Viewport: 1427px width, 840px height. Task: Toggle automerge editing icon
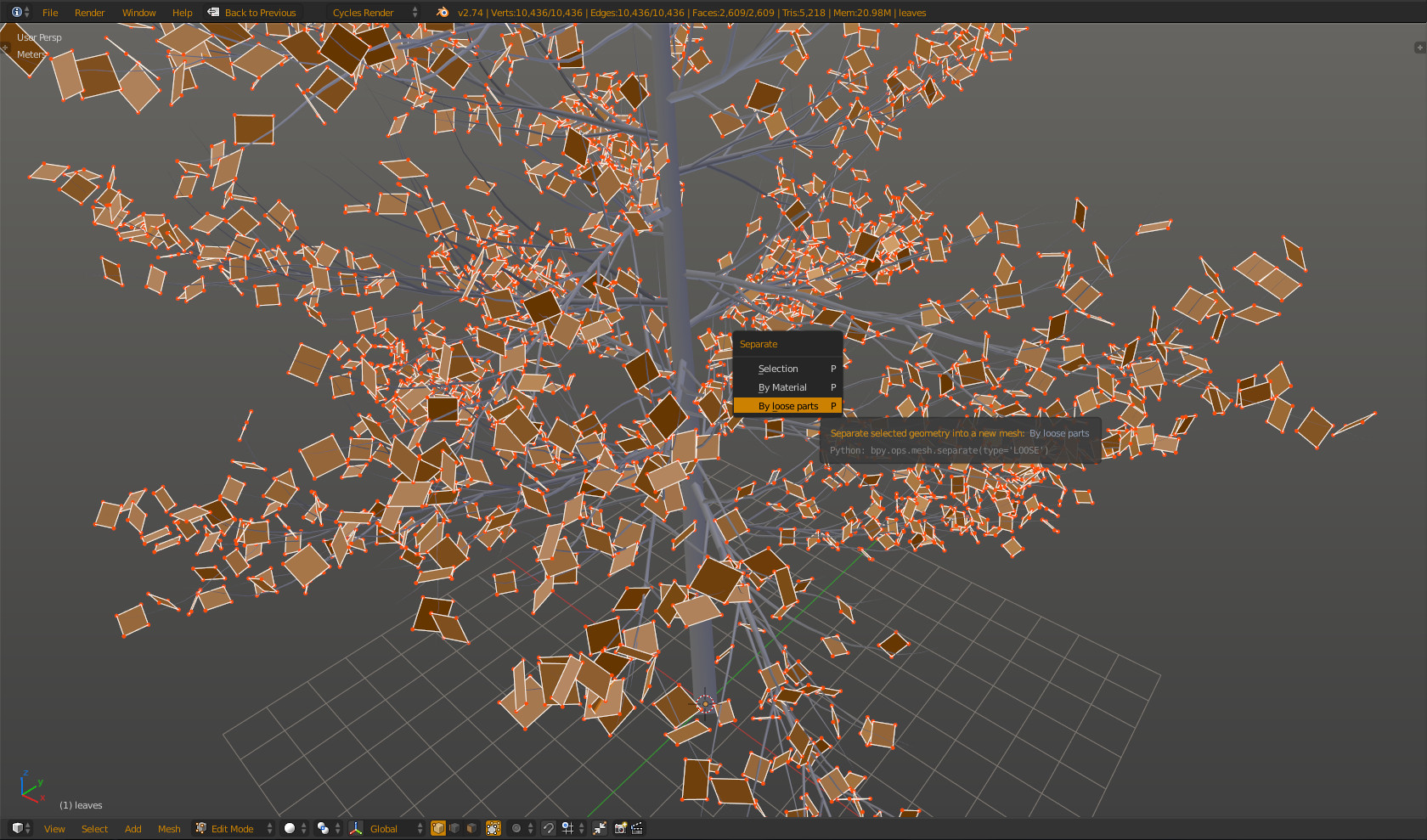tap(600, 828)
